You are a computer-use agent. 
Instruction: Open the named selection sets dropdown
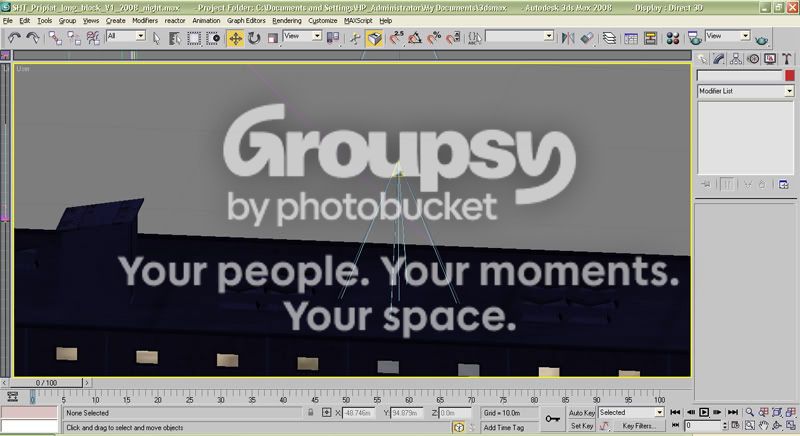[519, 36]
